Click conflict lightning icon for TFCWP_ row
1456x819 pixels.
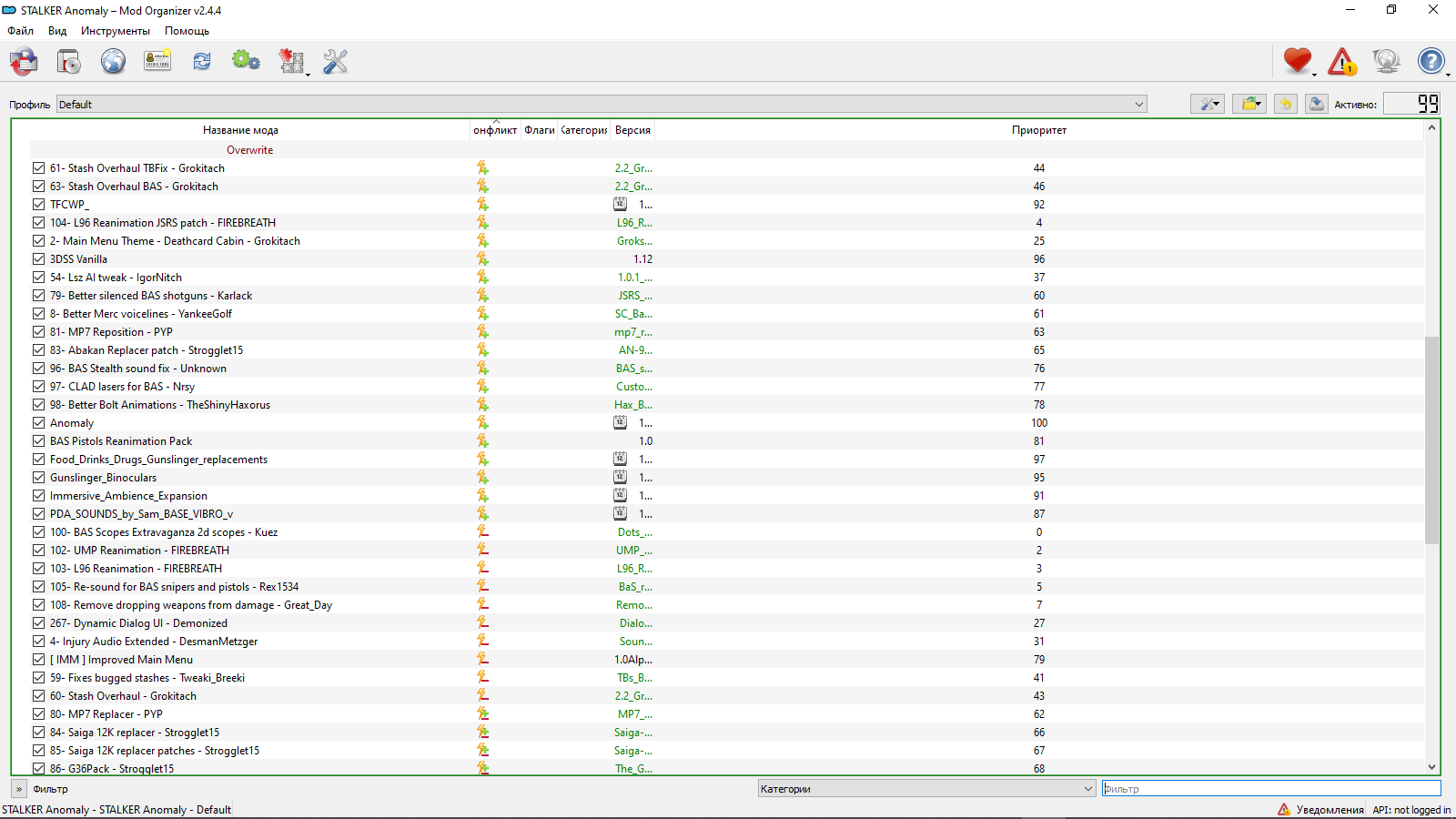coord(482,204)
